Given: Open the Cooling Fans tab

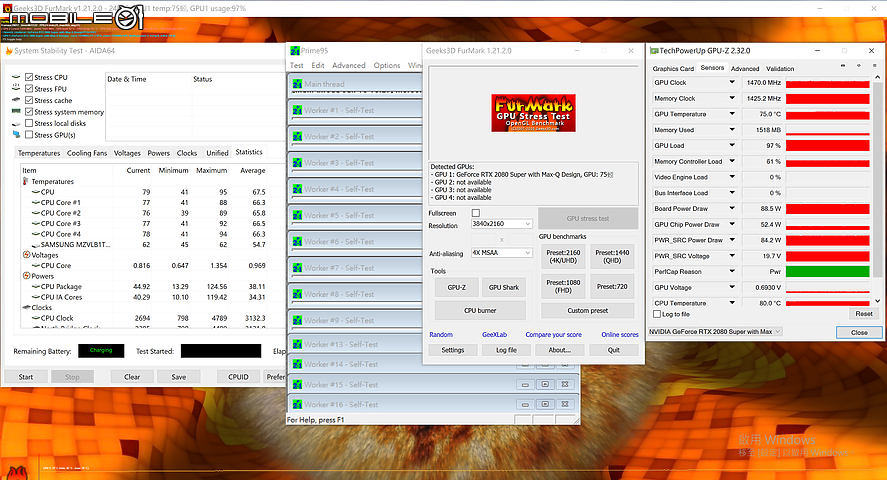Looking at the screenshot, I should click(87, 153).
